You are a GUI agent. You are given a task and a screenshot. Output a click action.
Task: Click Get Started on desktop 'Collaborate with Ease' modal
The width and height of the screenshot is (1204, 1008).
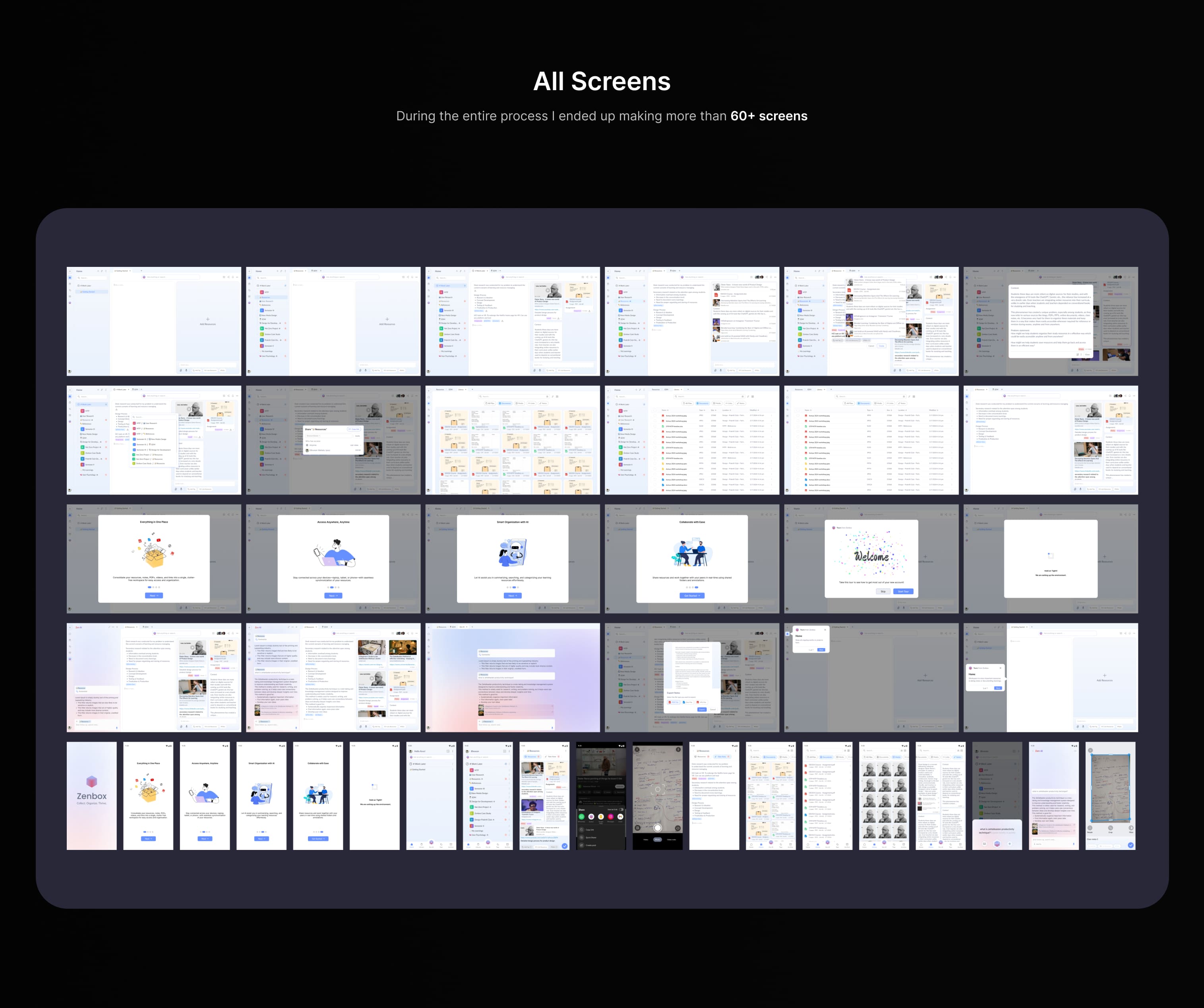coord(692,595)
